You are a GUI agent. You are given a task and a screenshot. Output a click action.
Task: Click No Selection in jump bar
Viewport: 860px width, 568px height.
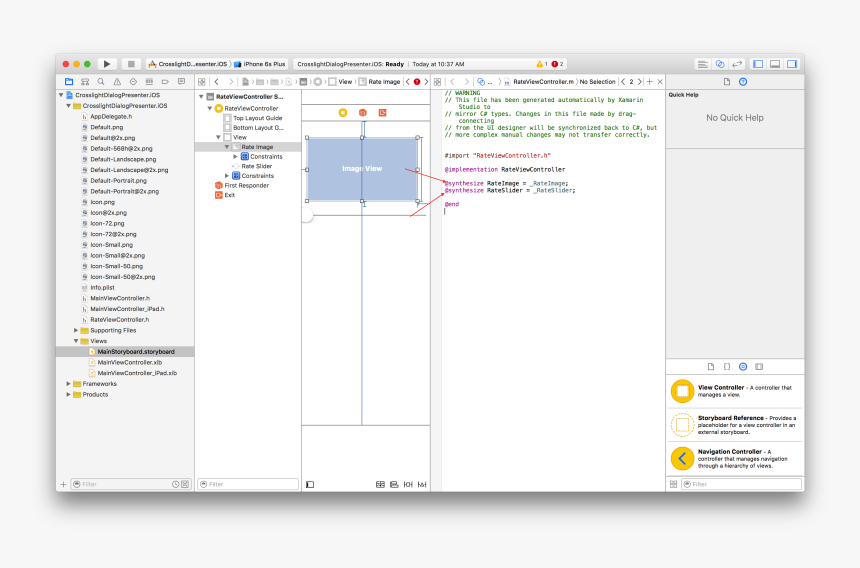pos(597,82)
